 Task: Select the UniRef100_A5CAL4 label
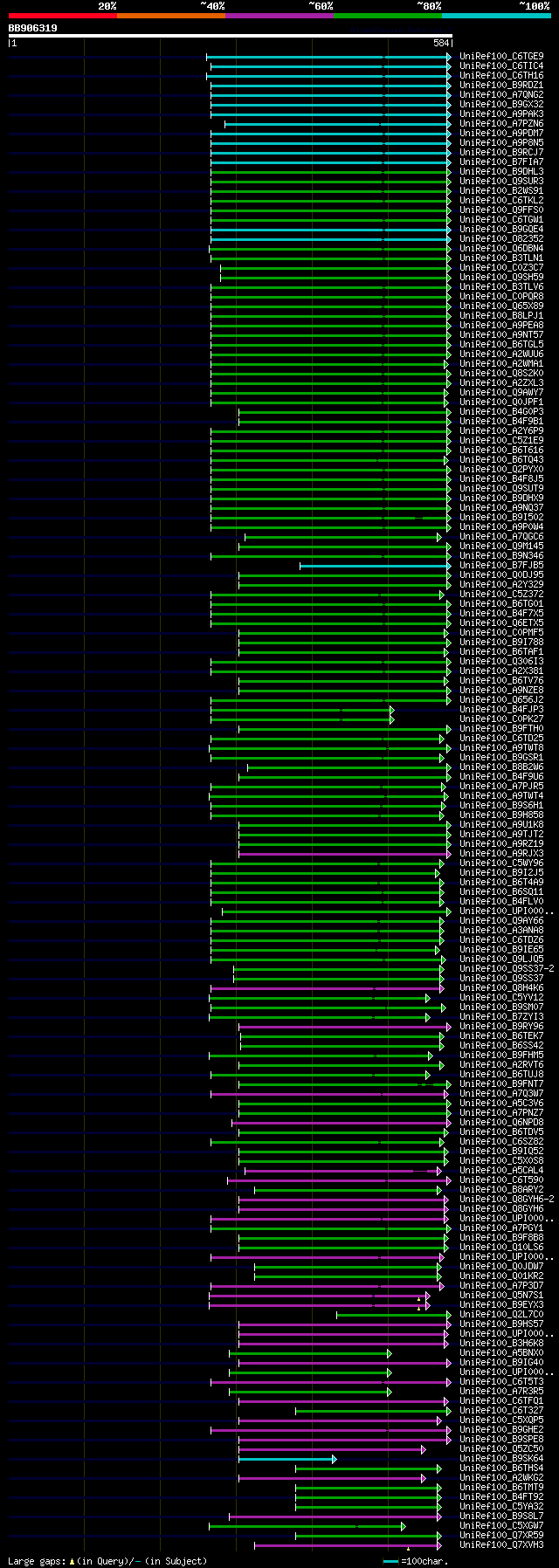[x=501, y=1170]
